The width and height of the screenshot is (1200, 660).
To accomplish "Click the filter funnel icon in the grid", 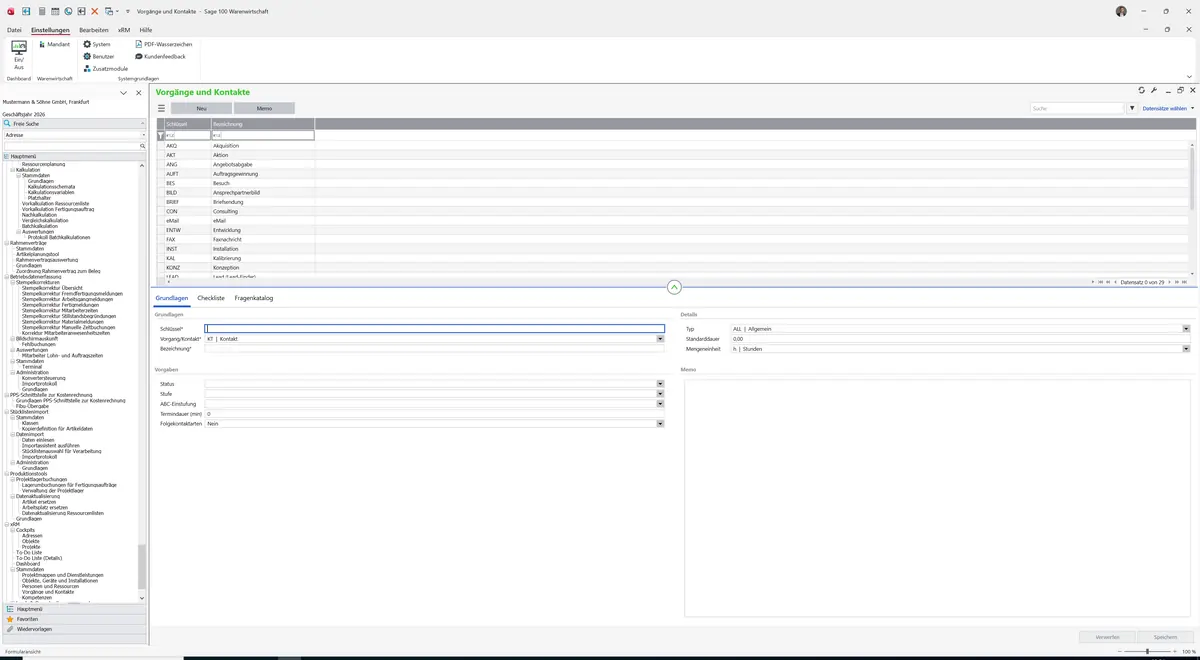I will [160, 135].
